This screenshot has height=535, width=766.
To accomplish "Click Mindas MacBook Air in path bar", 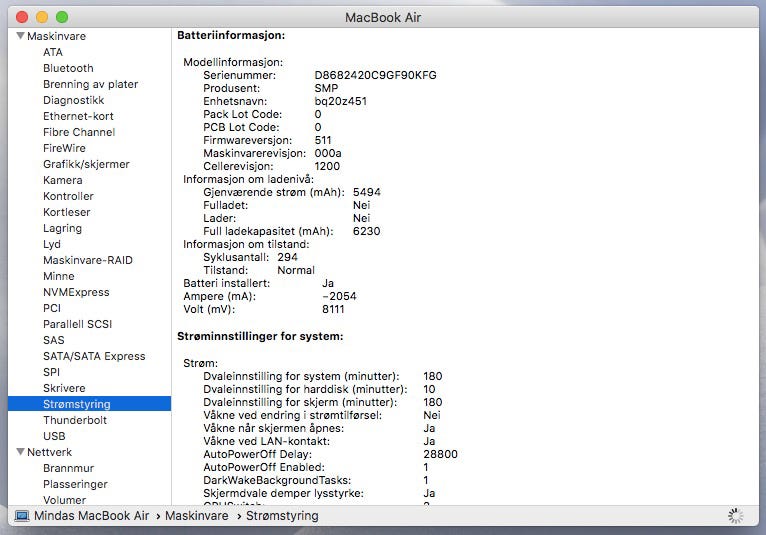I will click(91, 516).
